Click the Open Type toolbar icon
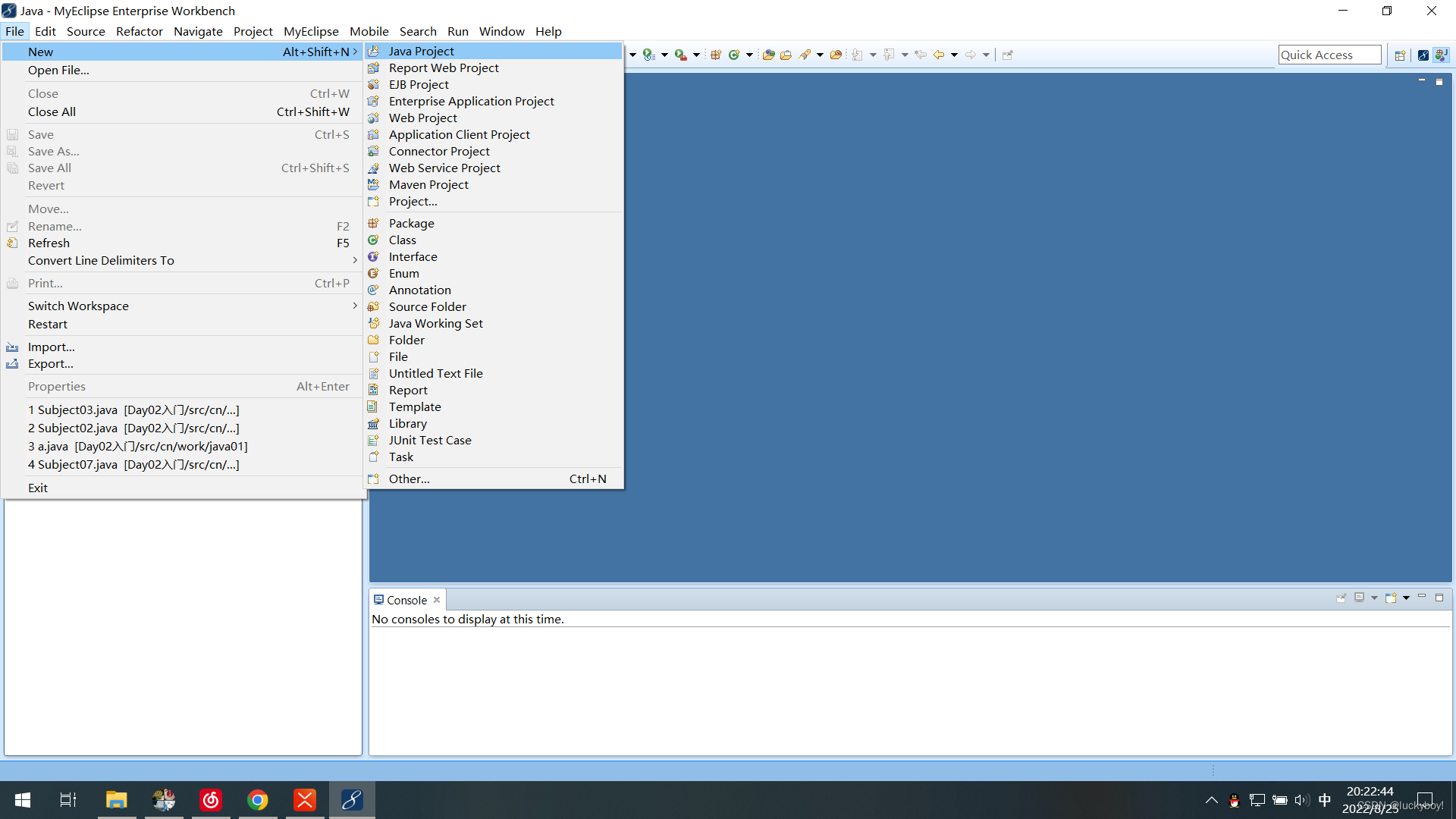1456x819 pixels. click(x=768, y=55)
